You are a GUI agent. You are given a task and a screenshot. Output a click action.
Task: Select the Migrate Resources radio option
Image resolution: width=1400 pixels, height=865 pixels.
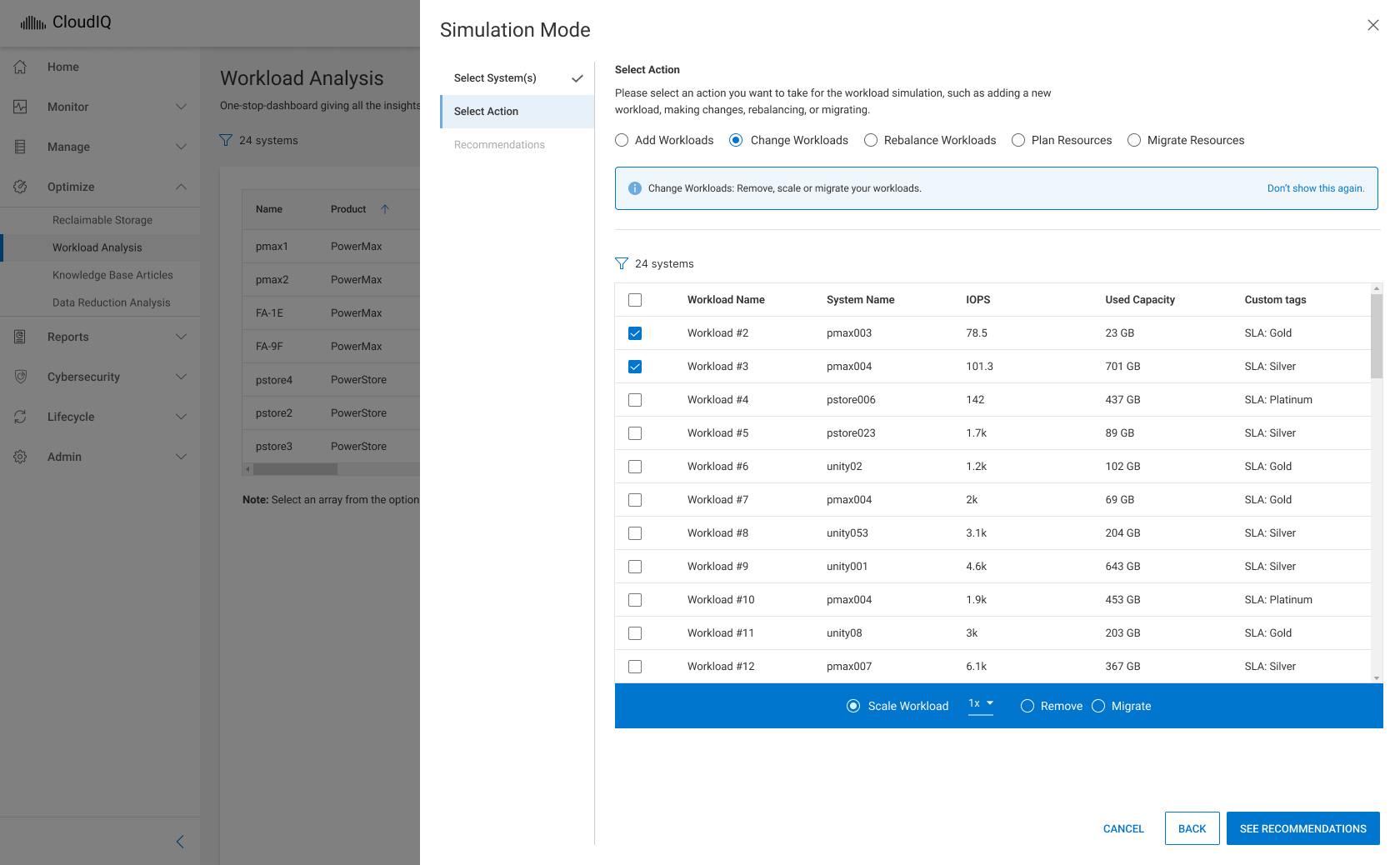[1134, 140]
